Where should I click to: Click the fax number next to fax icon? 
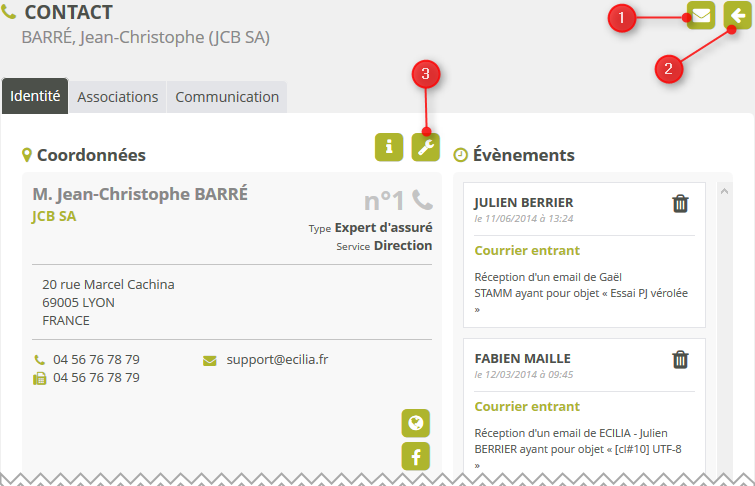tap(96, 377)
